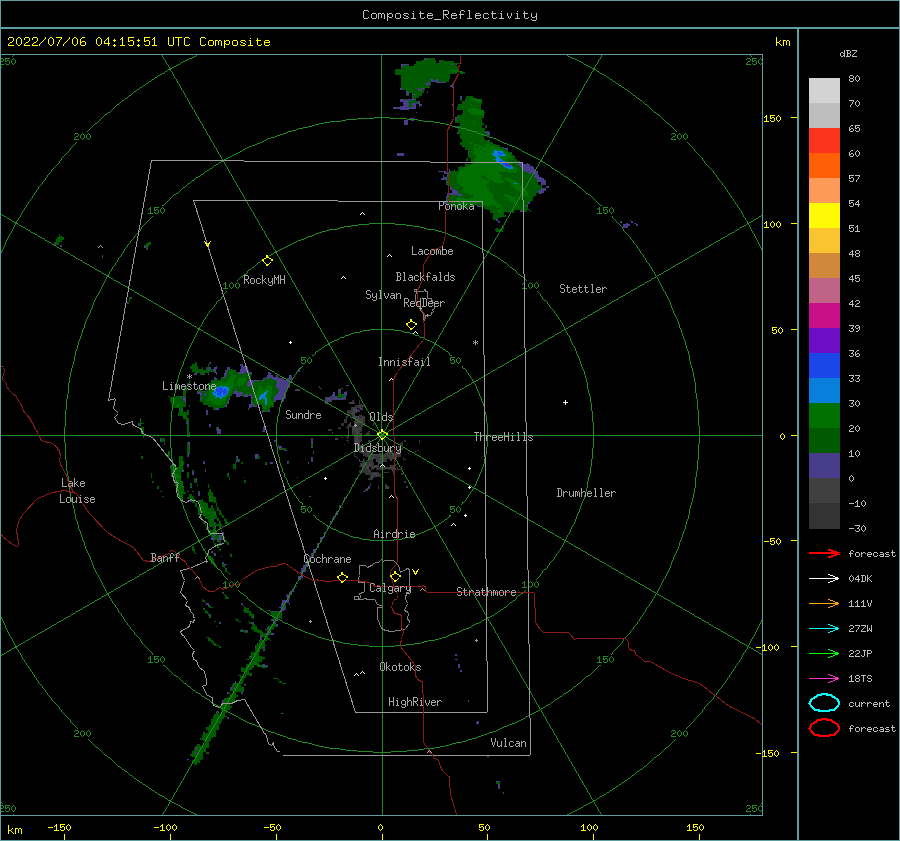900x841 pixels.
Task: Pick the light blue 30-33 dBZ swatch
Action: [x=824, y=390]
